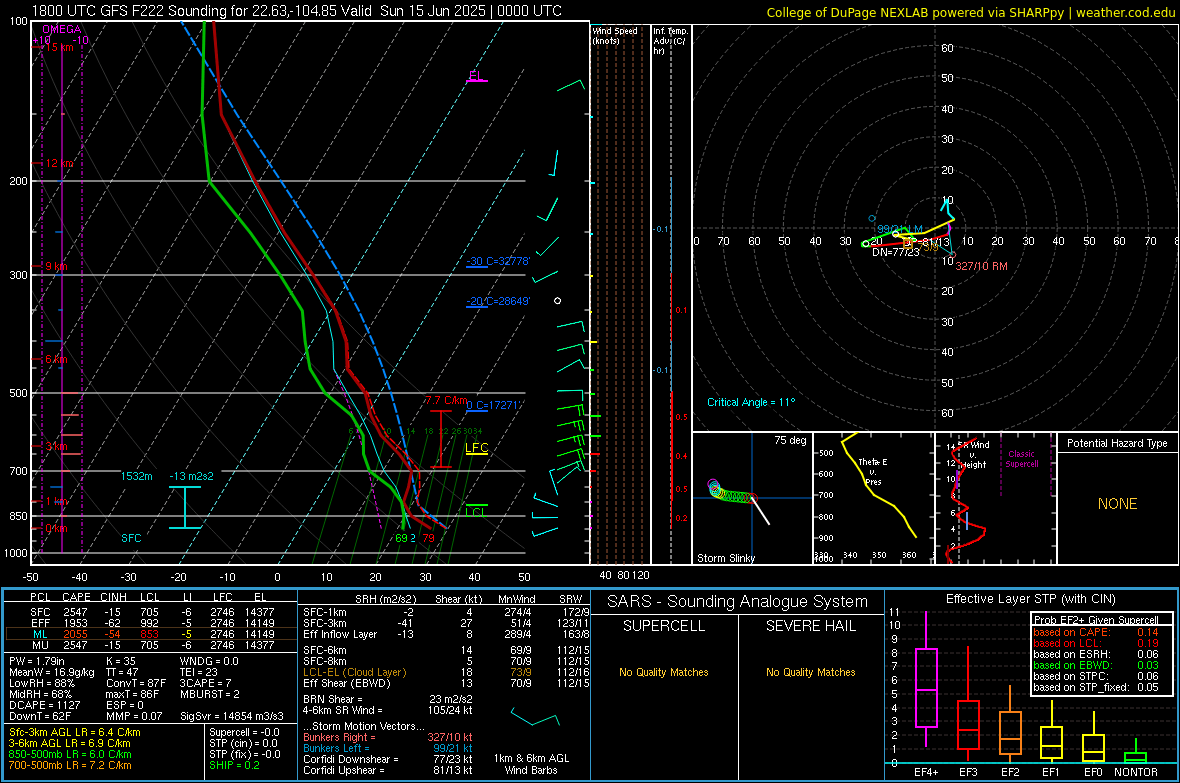The width and height of the screenshot is (1180, 783).
Task: Click the Sfc-3km AGL LR = 6.4 C/km line
Action: [x=75, y=732]
